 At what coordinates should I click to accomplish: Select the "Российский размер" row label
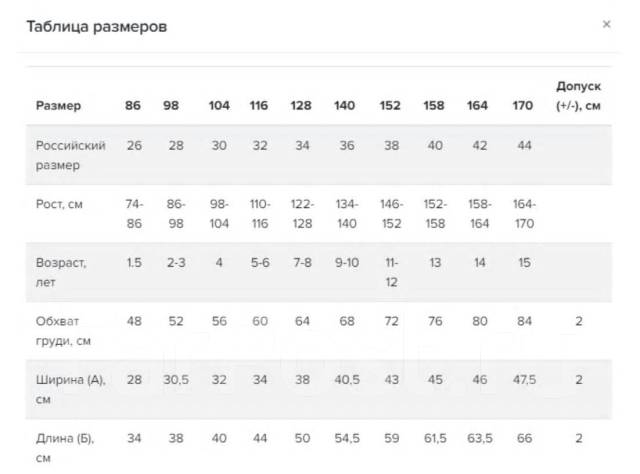click(71, 155)
